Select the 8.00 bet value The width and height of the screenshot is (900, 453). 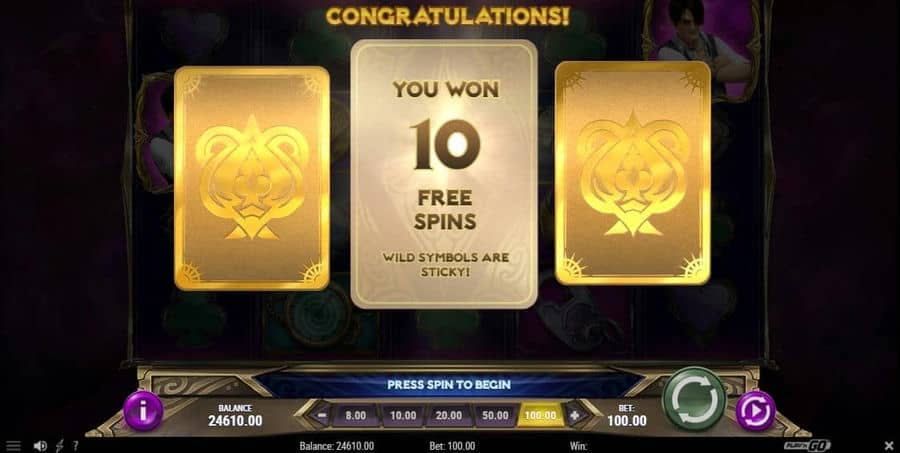[x=356, y=415]
